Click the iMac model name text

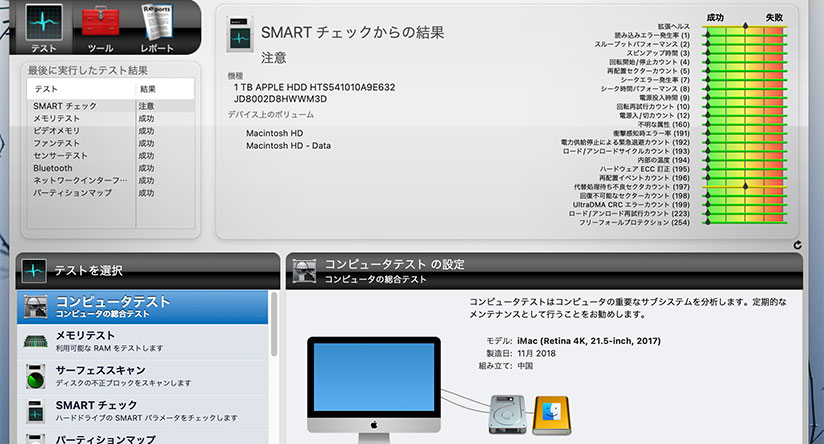point(589,341)
